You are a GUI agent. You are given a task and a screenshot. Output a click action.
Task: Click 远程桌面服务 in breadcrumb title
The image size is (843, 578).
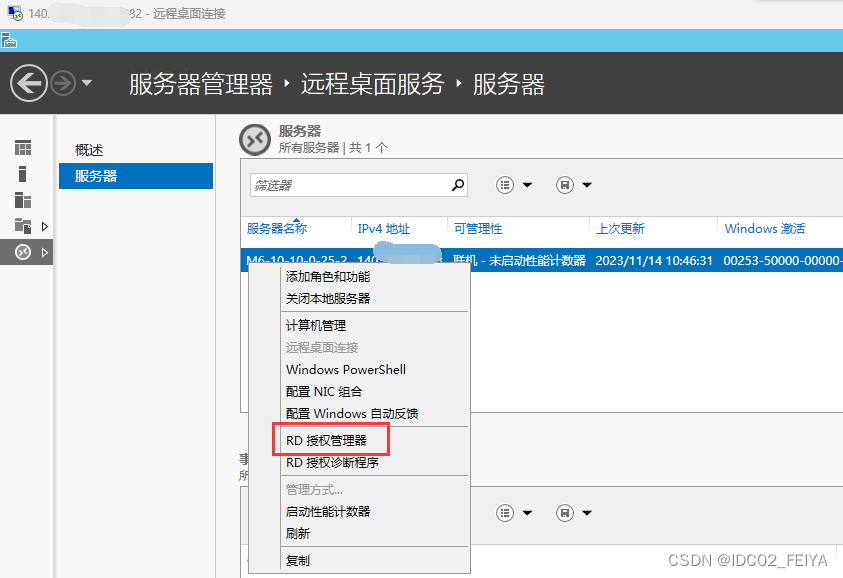point(373,84)
